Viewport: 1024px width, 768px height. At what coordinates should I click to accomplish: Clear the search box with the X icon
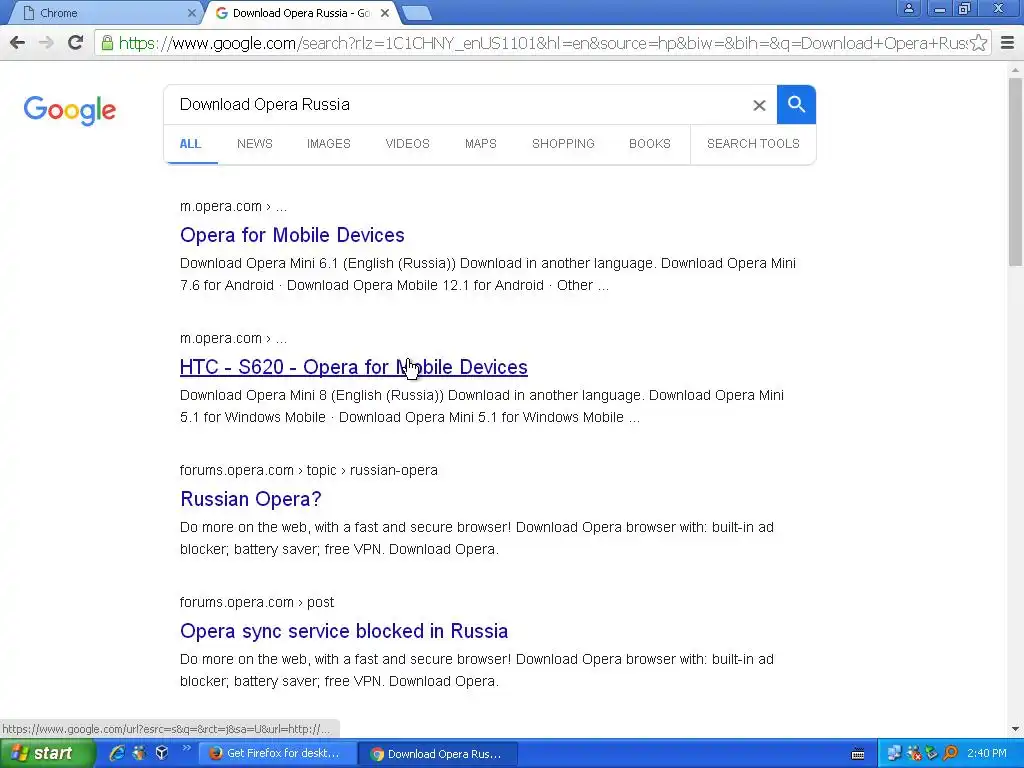[759, 105]
